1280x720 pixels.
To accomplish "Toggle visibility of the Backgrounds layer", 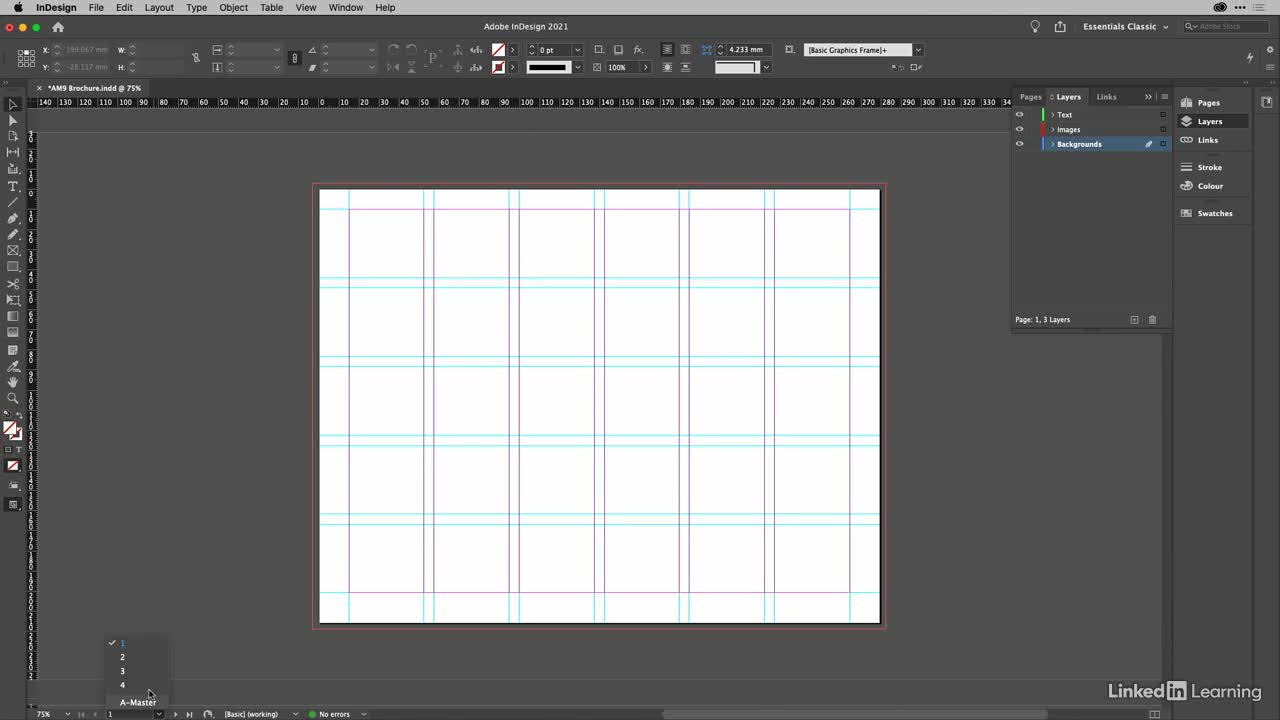I will click(1020, 144).
